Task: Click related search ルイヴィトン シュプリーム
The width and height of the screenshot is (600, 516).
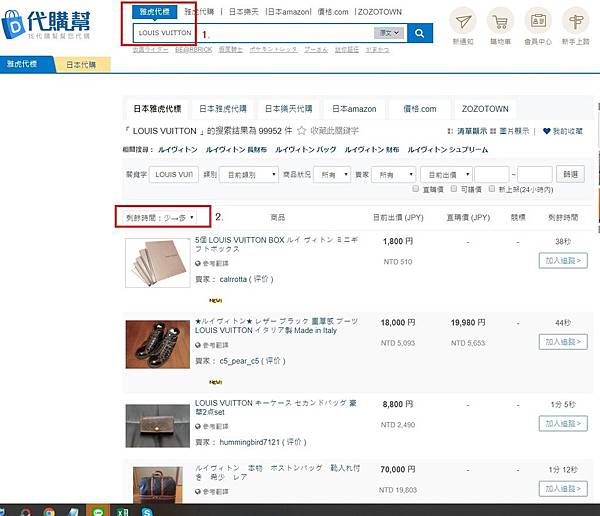Action: pyautogui.click(x=448, y=149)
